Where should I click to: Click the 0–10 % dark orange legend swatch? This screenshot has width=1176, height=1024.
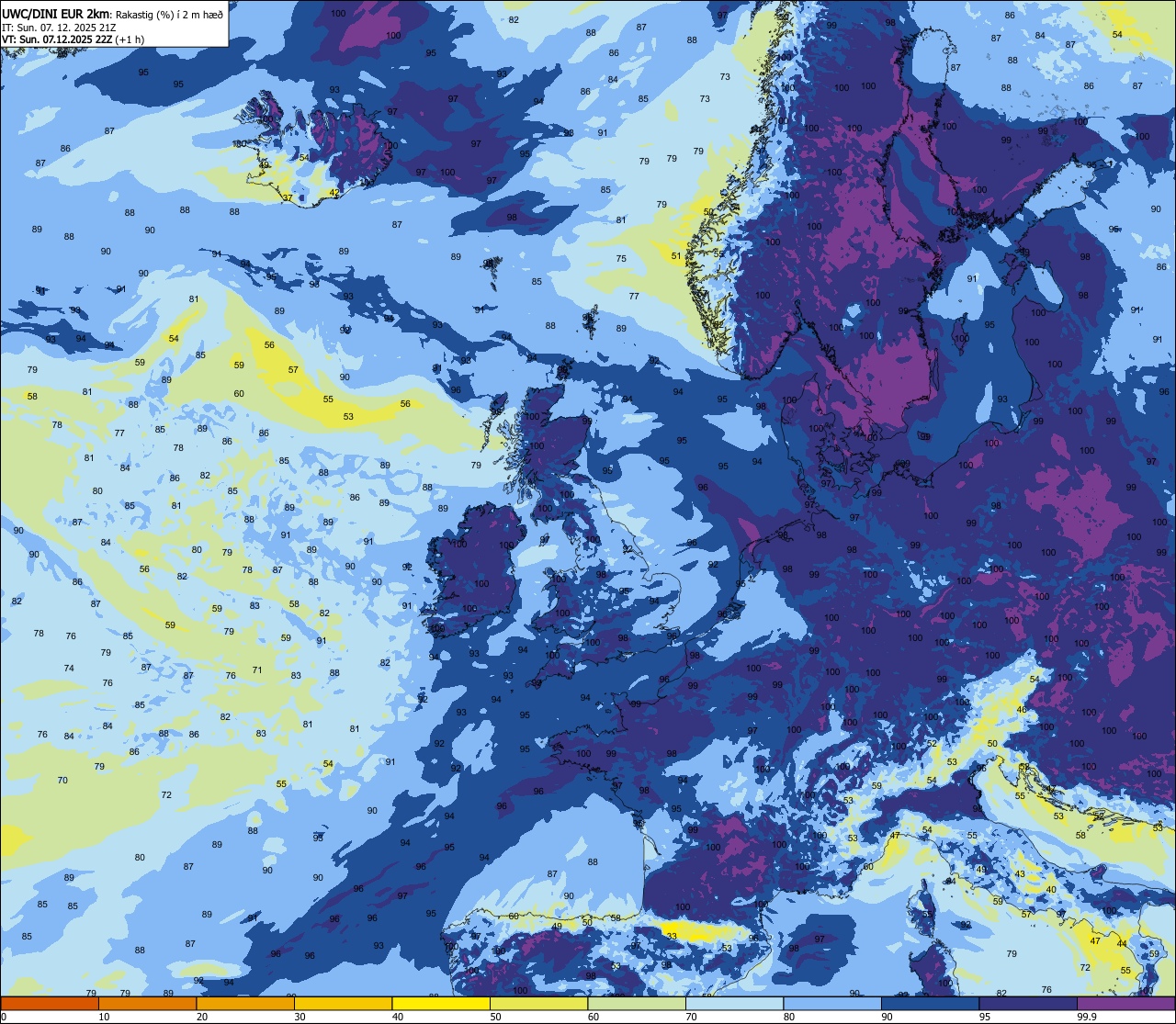click(50, 1004)
